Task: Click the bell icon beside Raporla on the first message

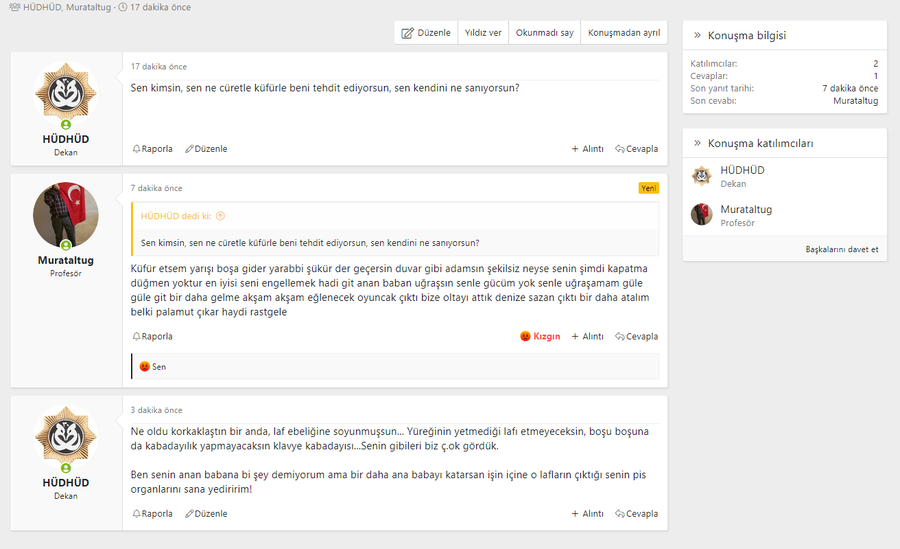Action: pyautogui.click(x=137, y=149)
